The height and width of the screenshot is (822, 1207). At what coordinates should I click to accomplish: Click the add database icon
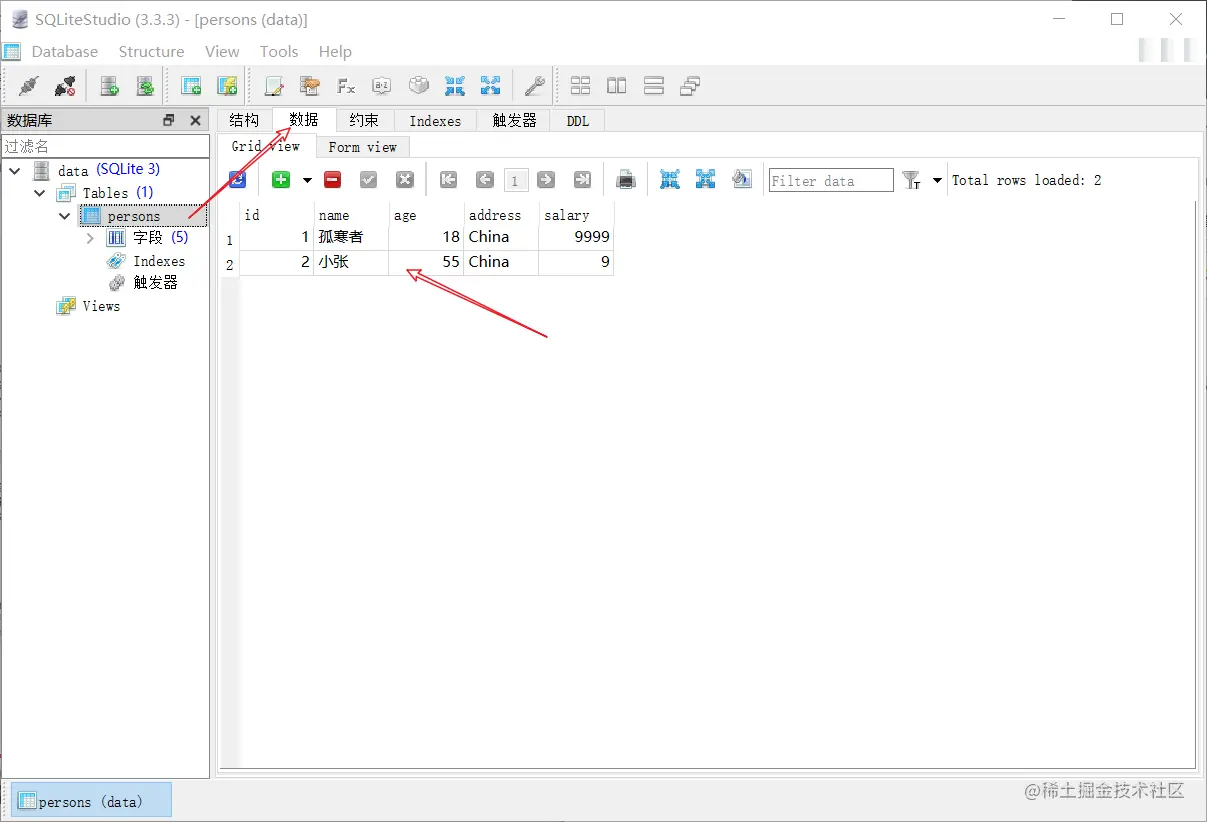coord(109,86)
